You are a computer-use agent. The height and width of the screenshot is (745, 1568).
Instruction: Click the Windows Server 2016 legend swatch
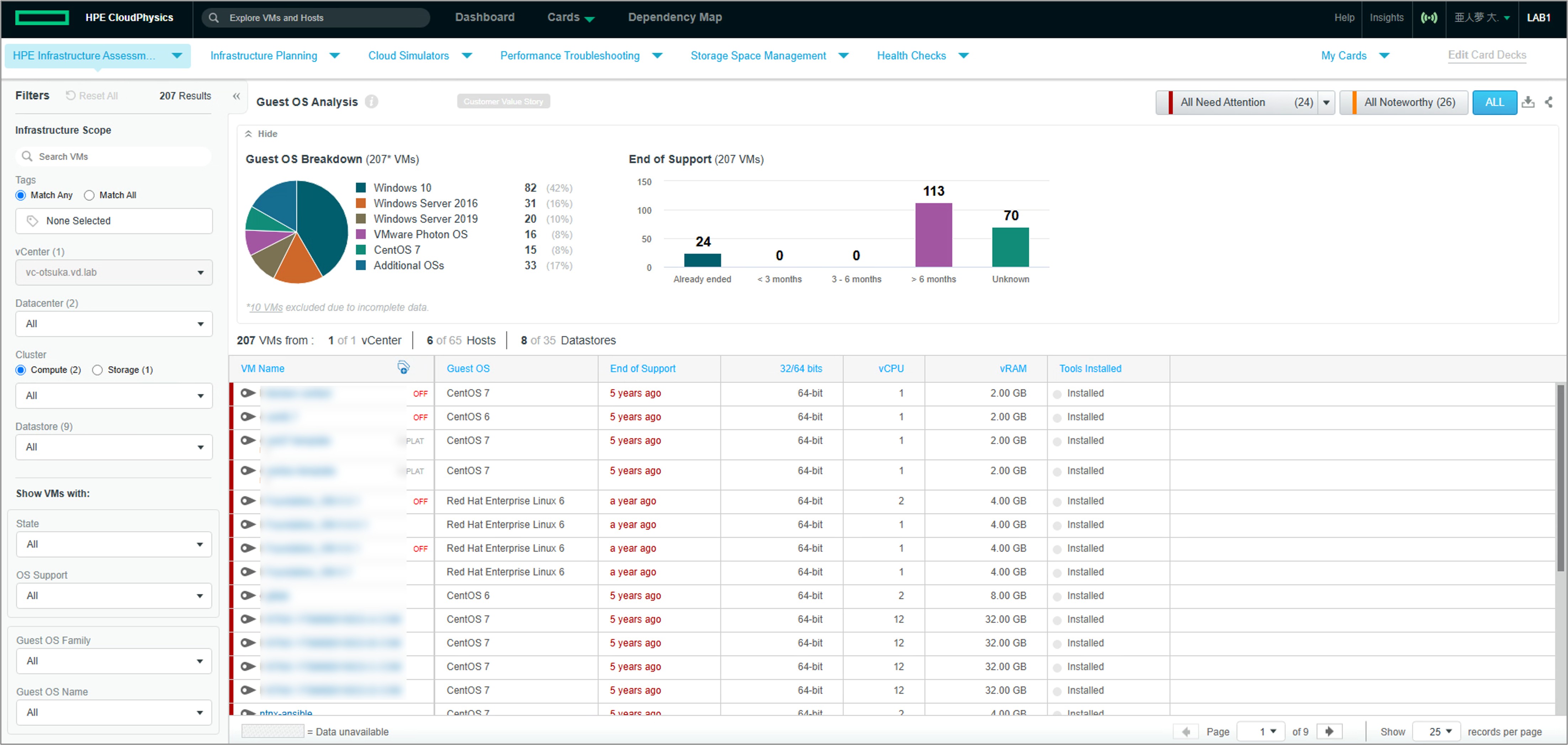[x=360, y=203]
